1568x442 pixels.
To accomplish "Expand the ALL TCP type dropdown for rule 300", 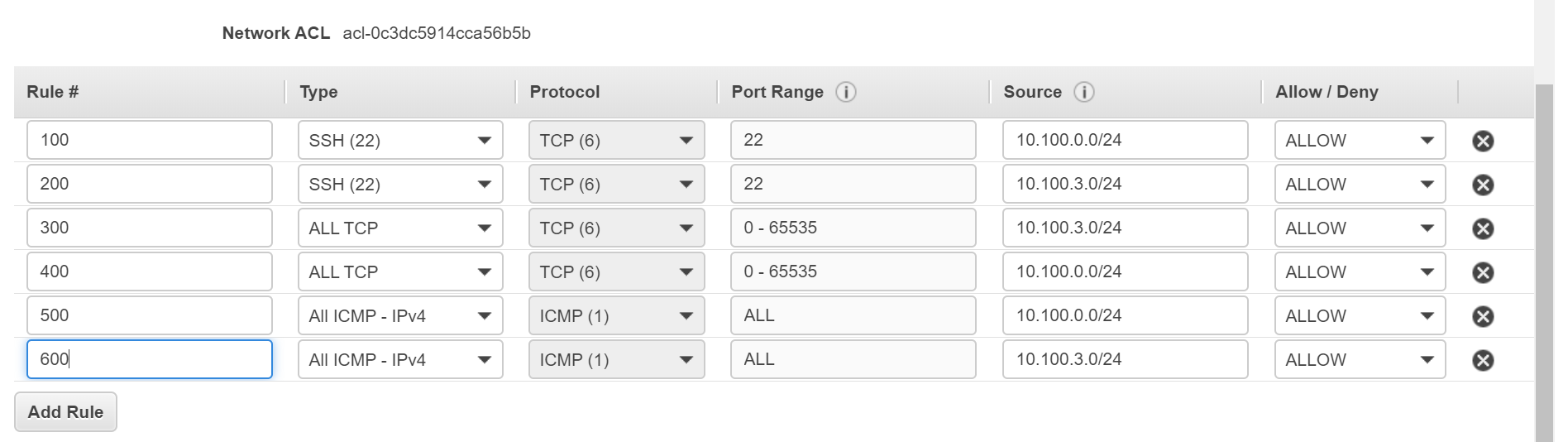I will point(400,228).
